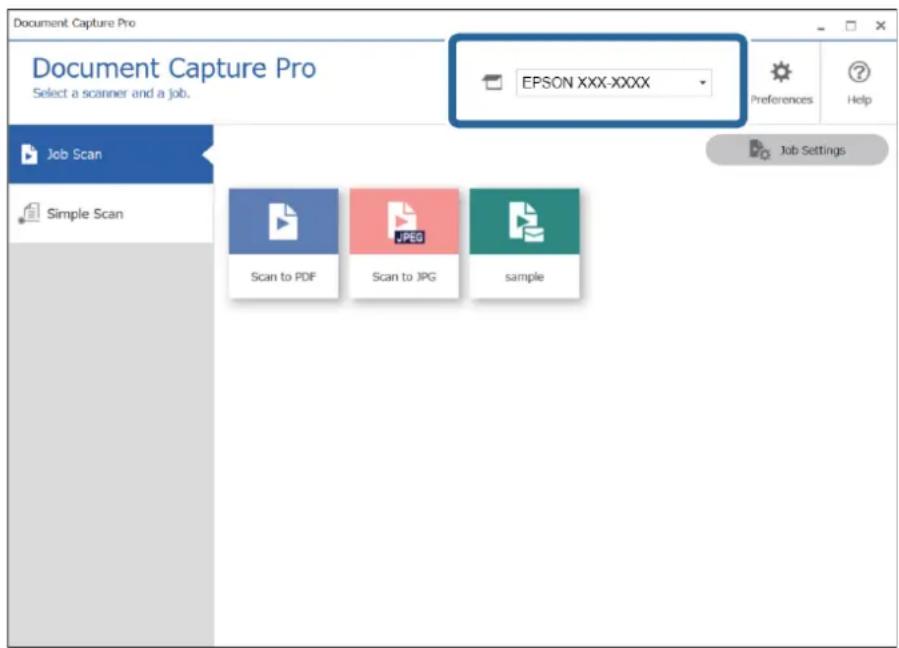Viewport: 899px width, 648px height.
Task: Click the sample job icon
Action: point(525,221)
